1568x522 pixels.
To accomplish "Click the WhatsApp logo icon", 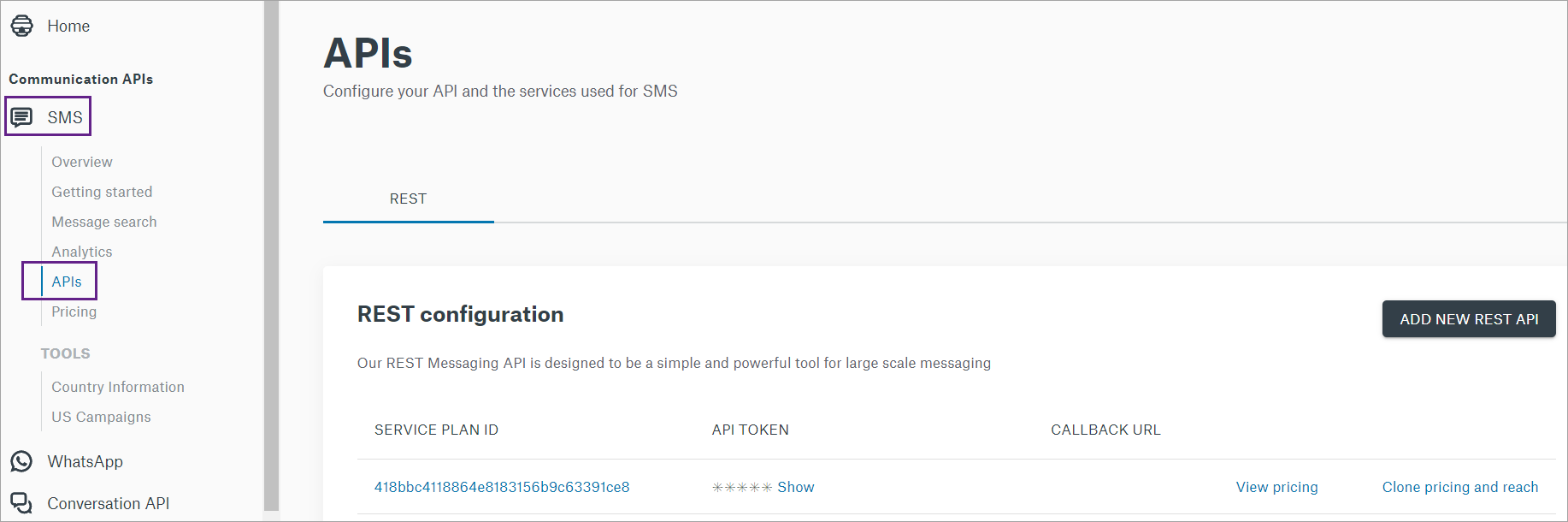I will [x=21, y=461].
